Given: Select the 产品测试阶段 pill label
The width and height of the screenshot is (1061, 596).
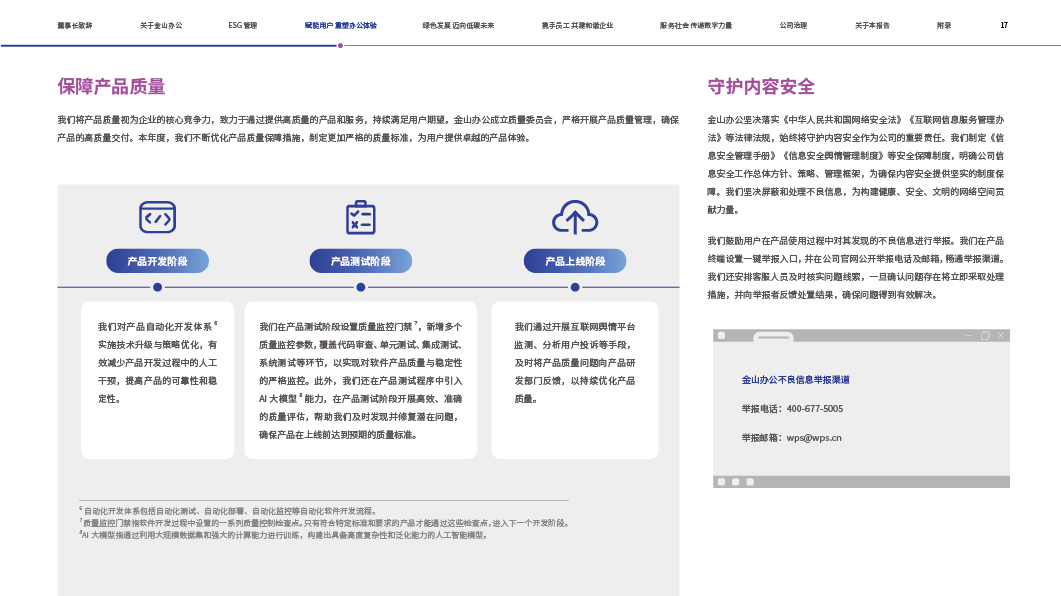Looking at the screenshot, I should [360, 261].
